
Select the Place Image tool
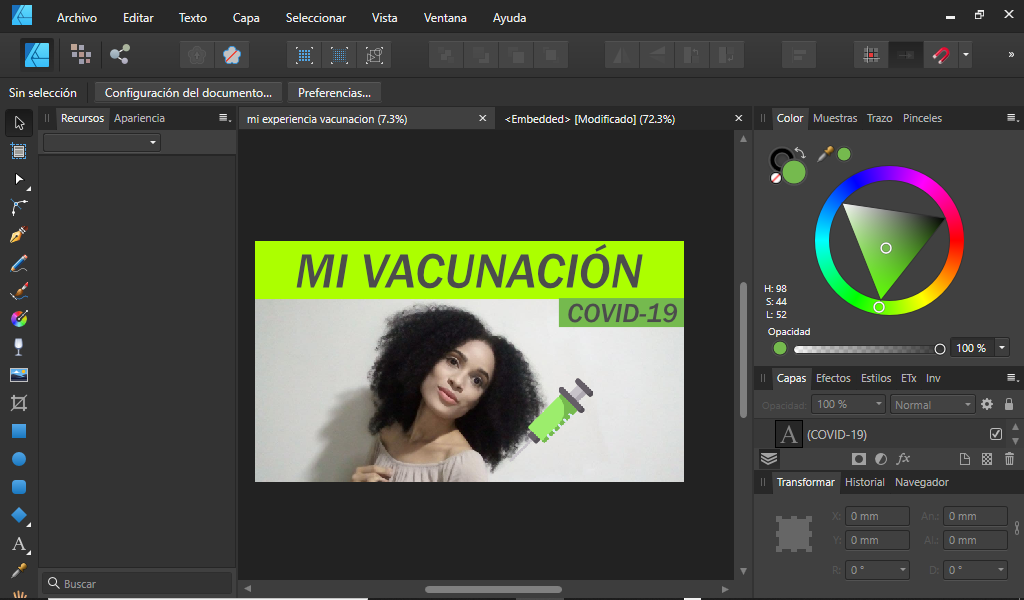[x=19, y=375]
